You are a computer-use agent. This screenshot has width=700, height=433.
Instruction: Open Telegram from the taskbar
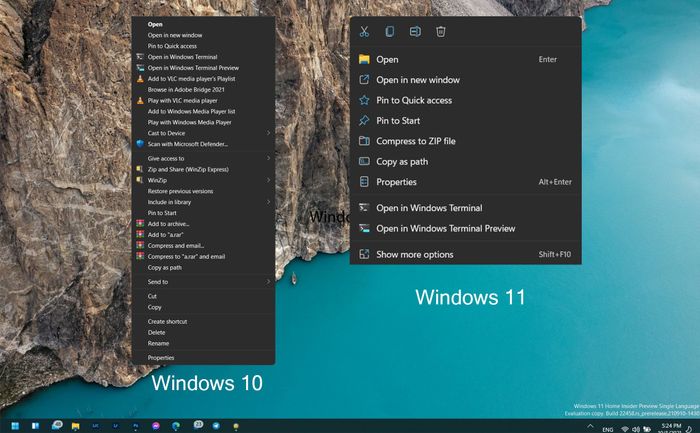pyautogui.click(x=216, y=426)
